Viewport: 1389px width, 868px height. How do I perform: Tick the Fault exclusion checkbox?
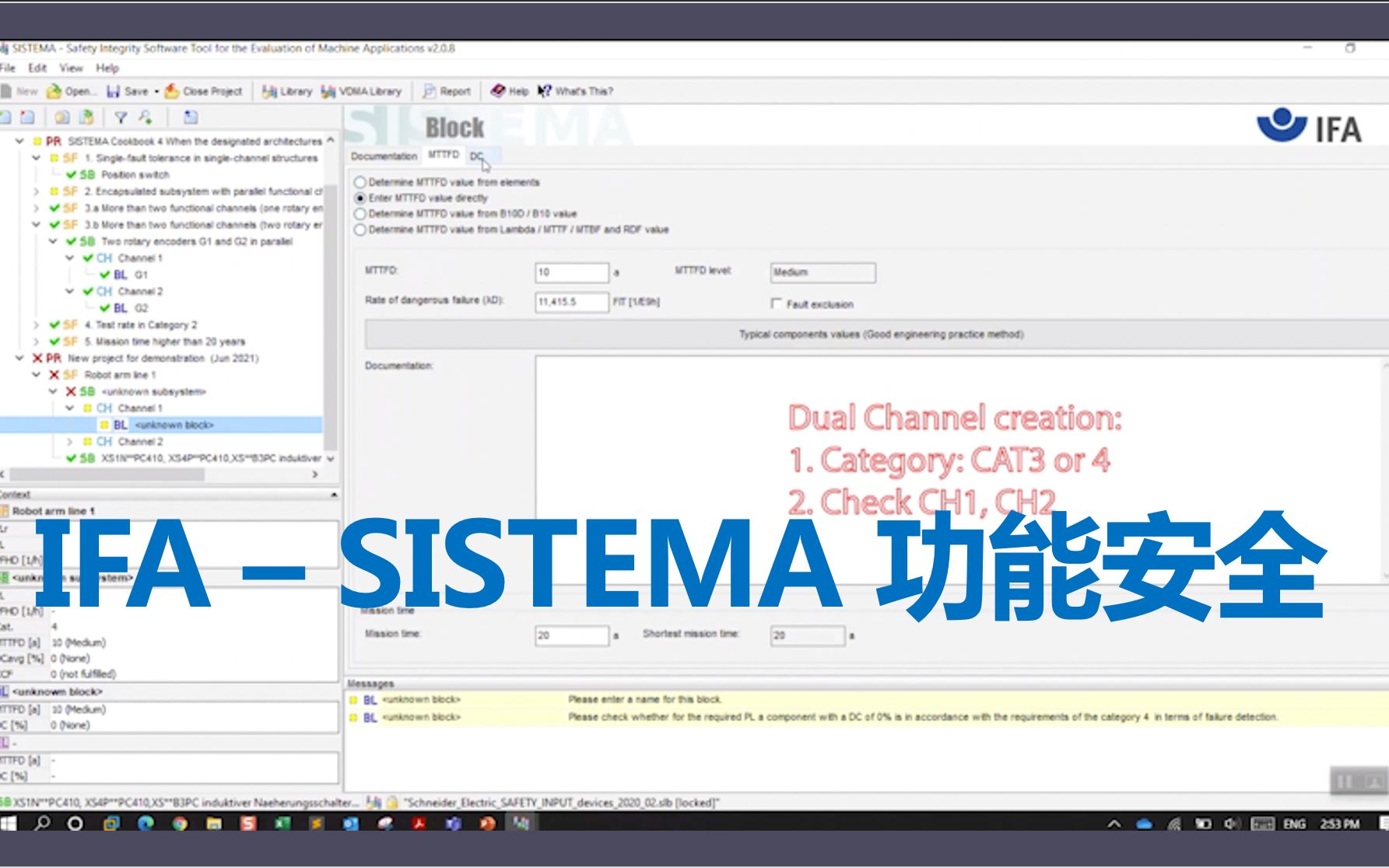(x=776, y=304)
